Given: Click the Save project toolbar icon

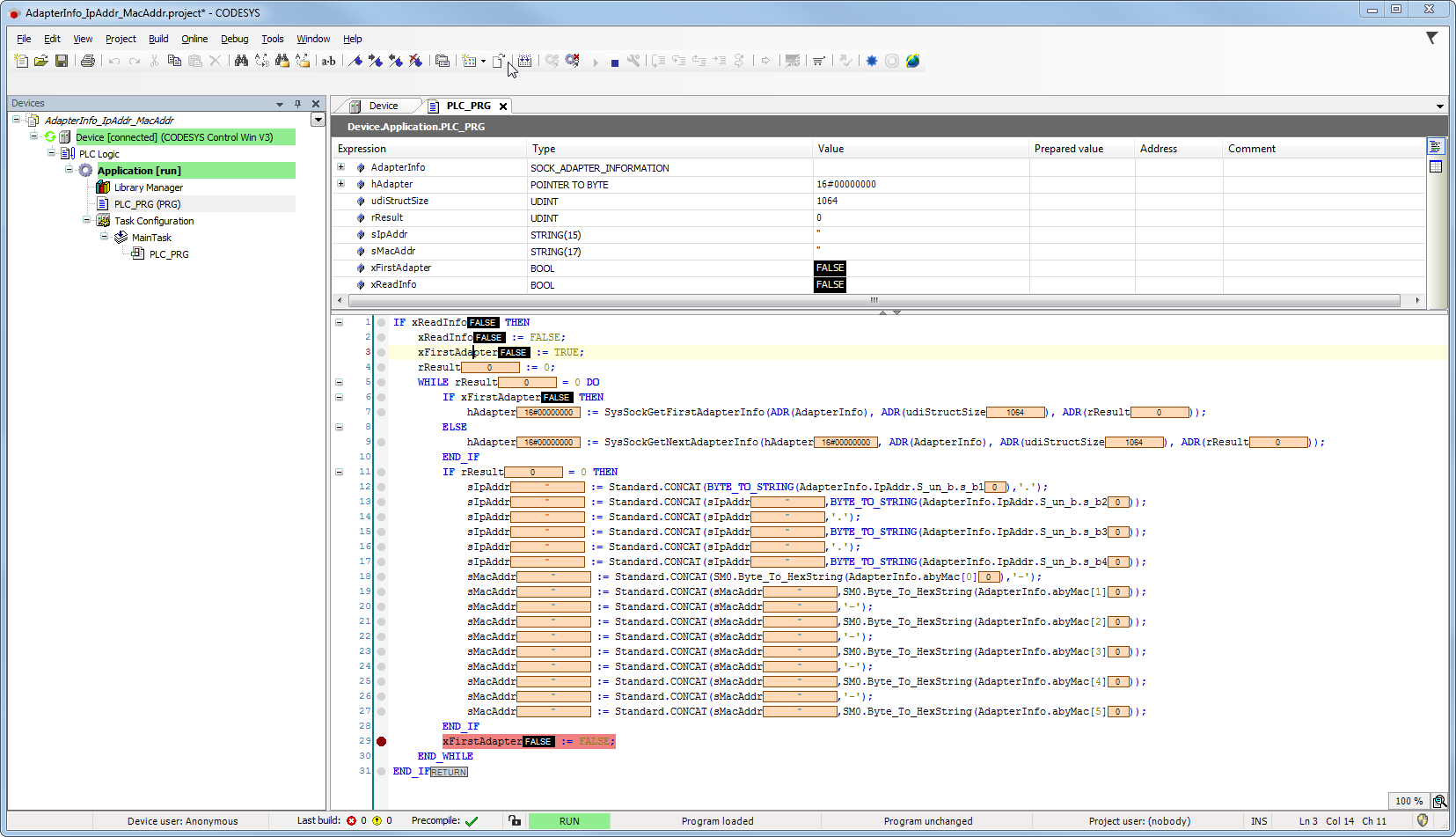Looking at the screenshot, I should [x=62, y=61].
